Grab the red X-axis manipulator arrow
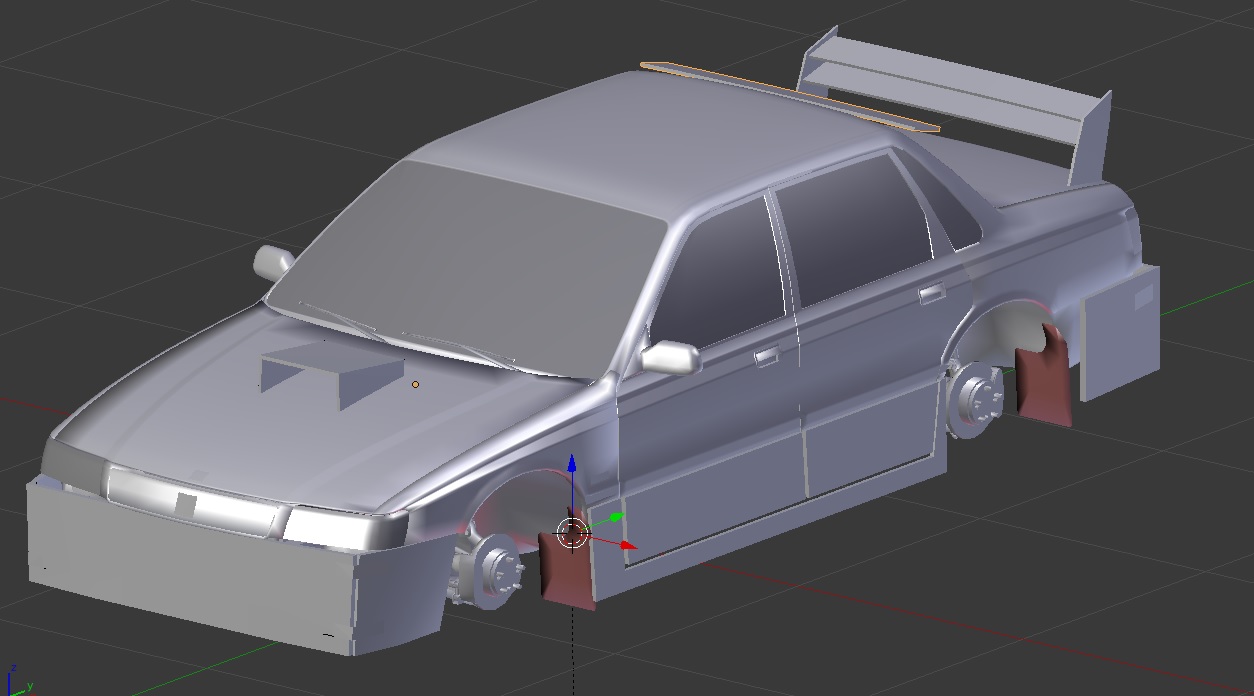 [628, 545]
